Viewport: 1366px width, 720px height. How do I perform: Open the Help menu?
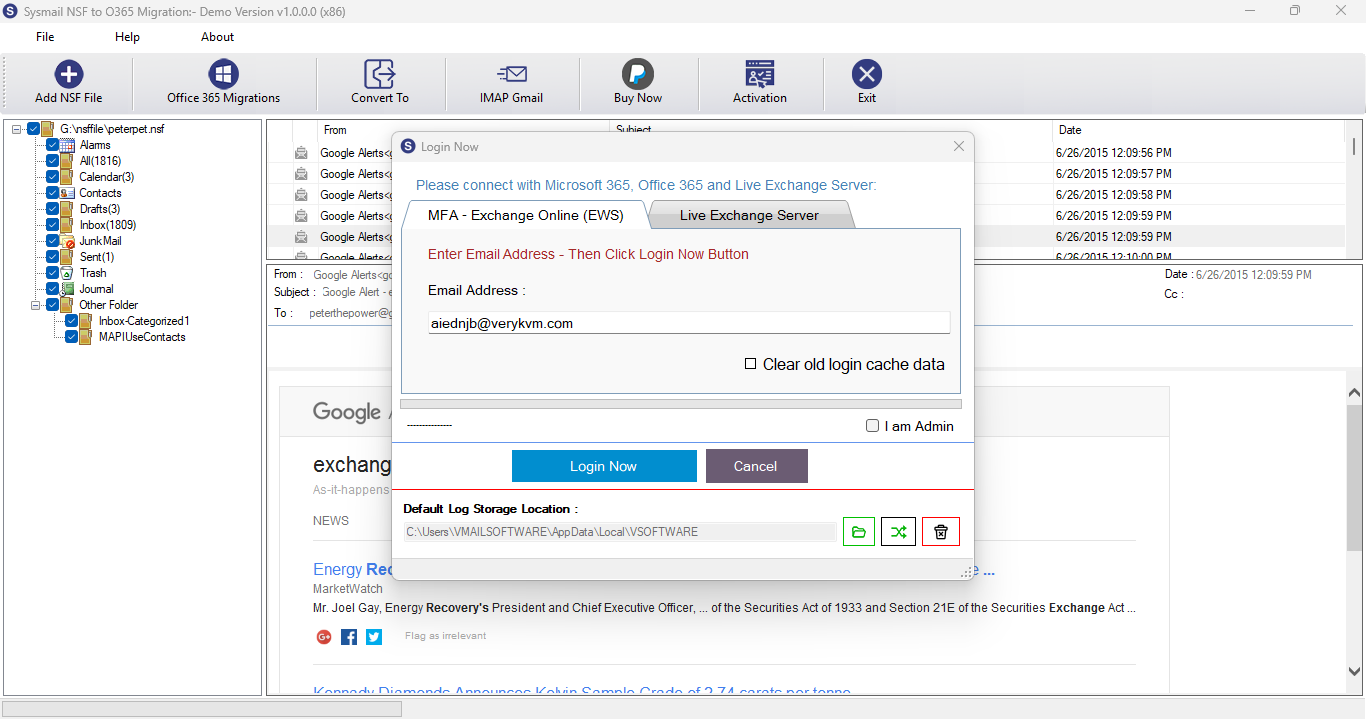click(x=127, y=37)
